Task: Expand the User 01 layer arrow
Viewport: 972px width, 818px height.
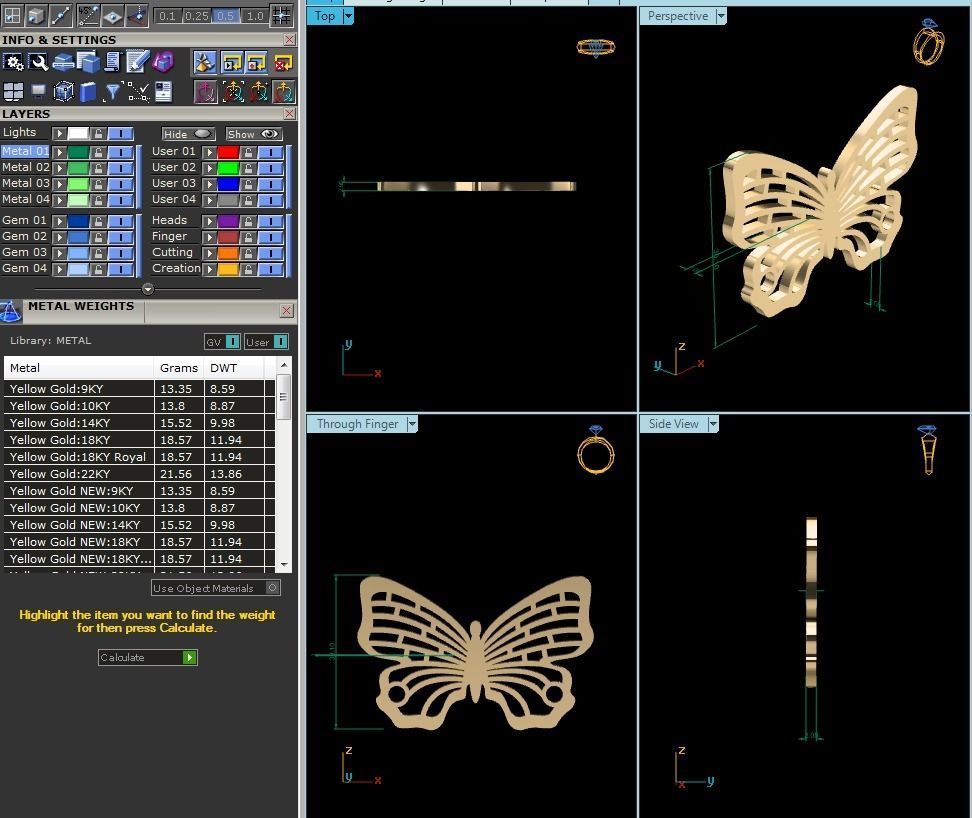Action: 210,152
